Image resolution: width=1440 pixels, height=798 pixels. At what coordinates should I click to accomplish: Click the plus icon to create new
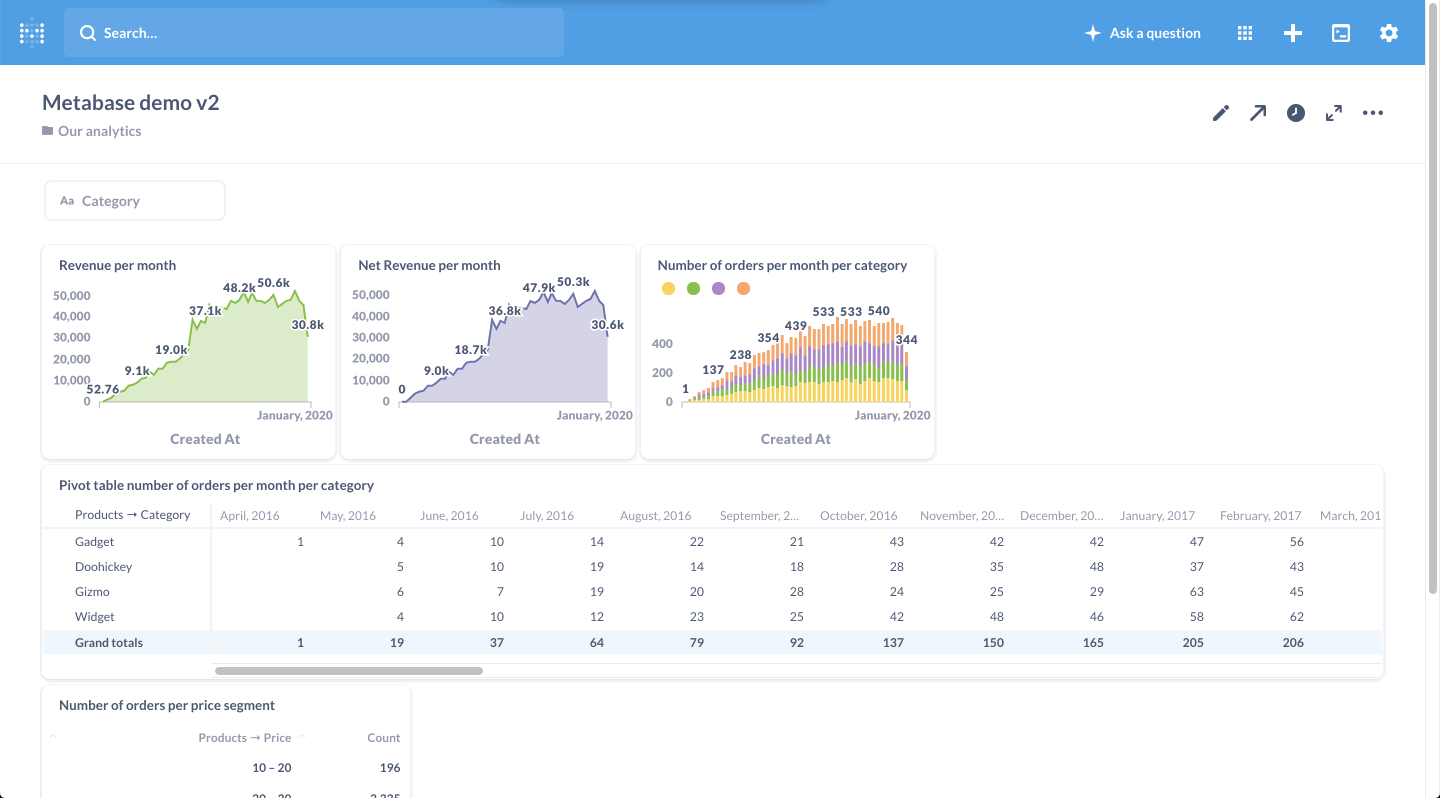point(1293,33)
